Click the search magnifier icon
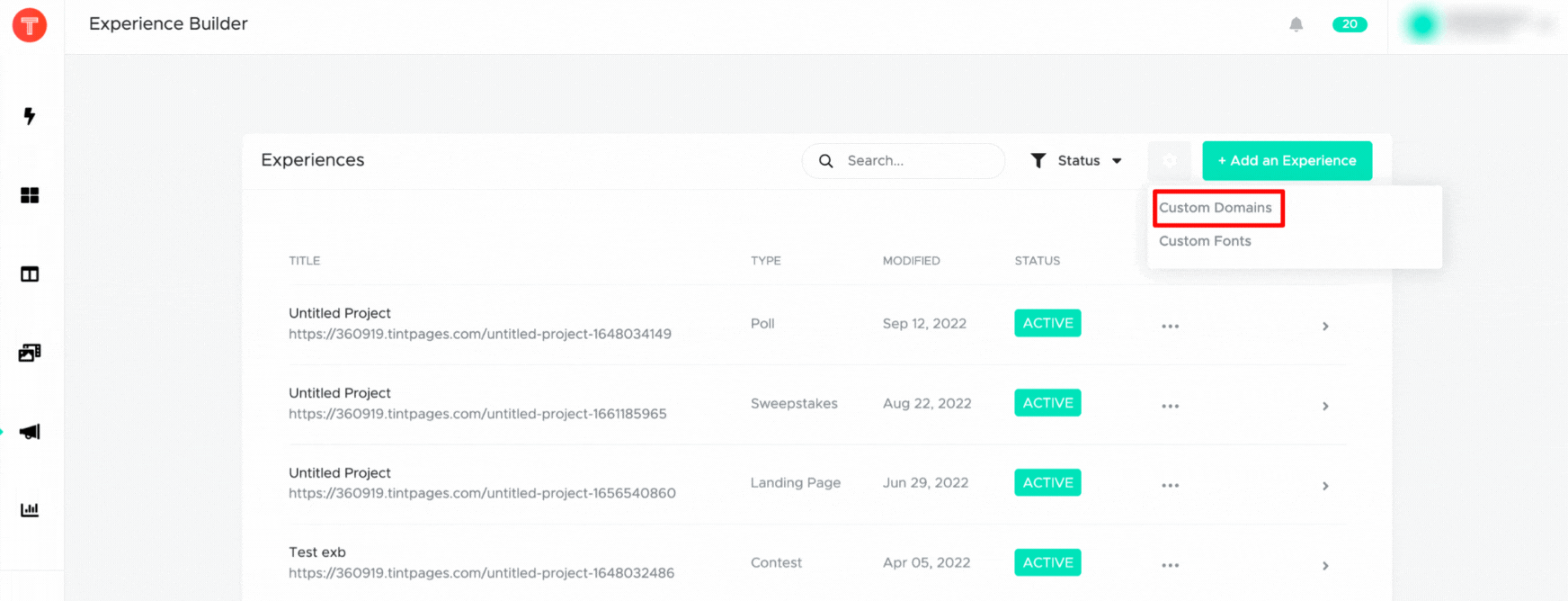 click(825, 160)
